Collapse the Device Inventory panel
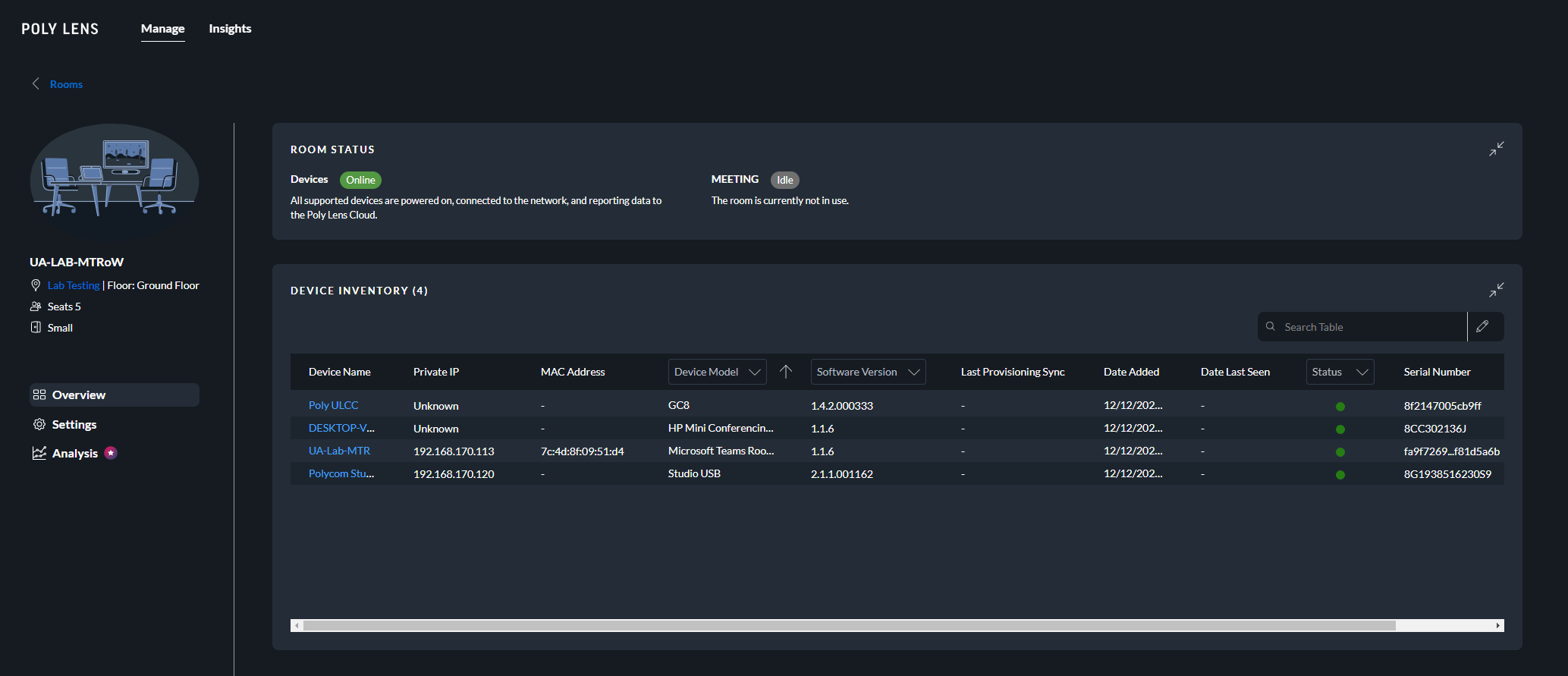Viewport: 1568px width, 676px height. [1496, 290]
